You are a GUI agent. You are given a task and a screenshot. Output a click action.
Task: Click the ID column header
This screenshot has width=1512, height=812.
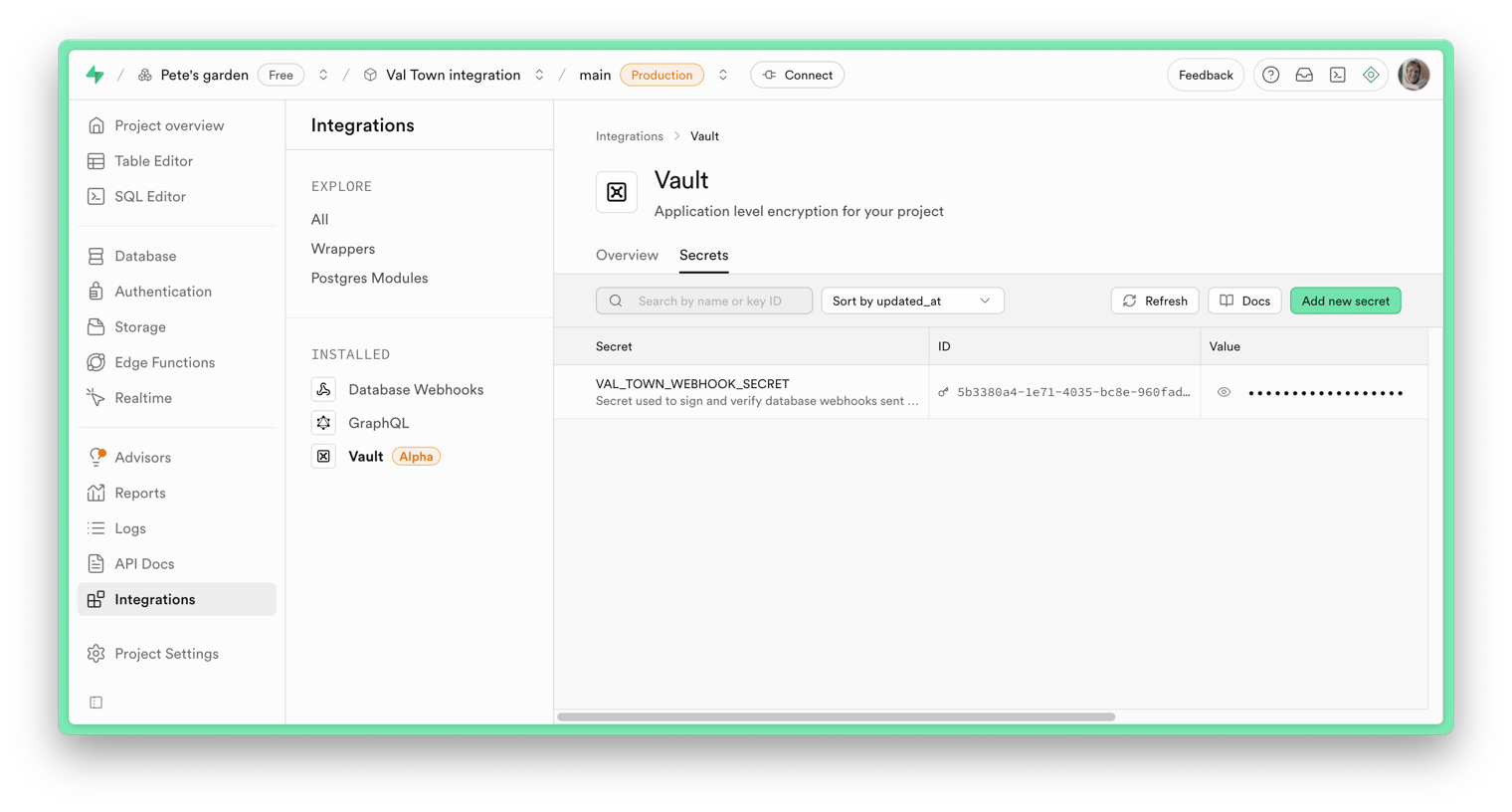944,346
